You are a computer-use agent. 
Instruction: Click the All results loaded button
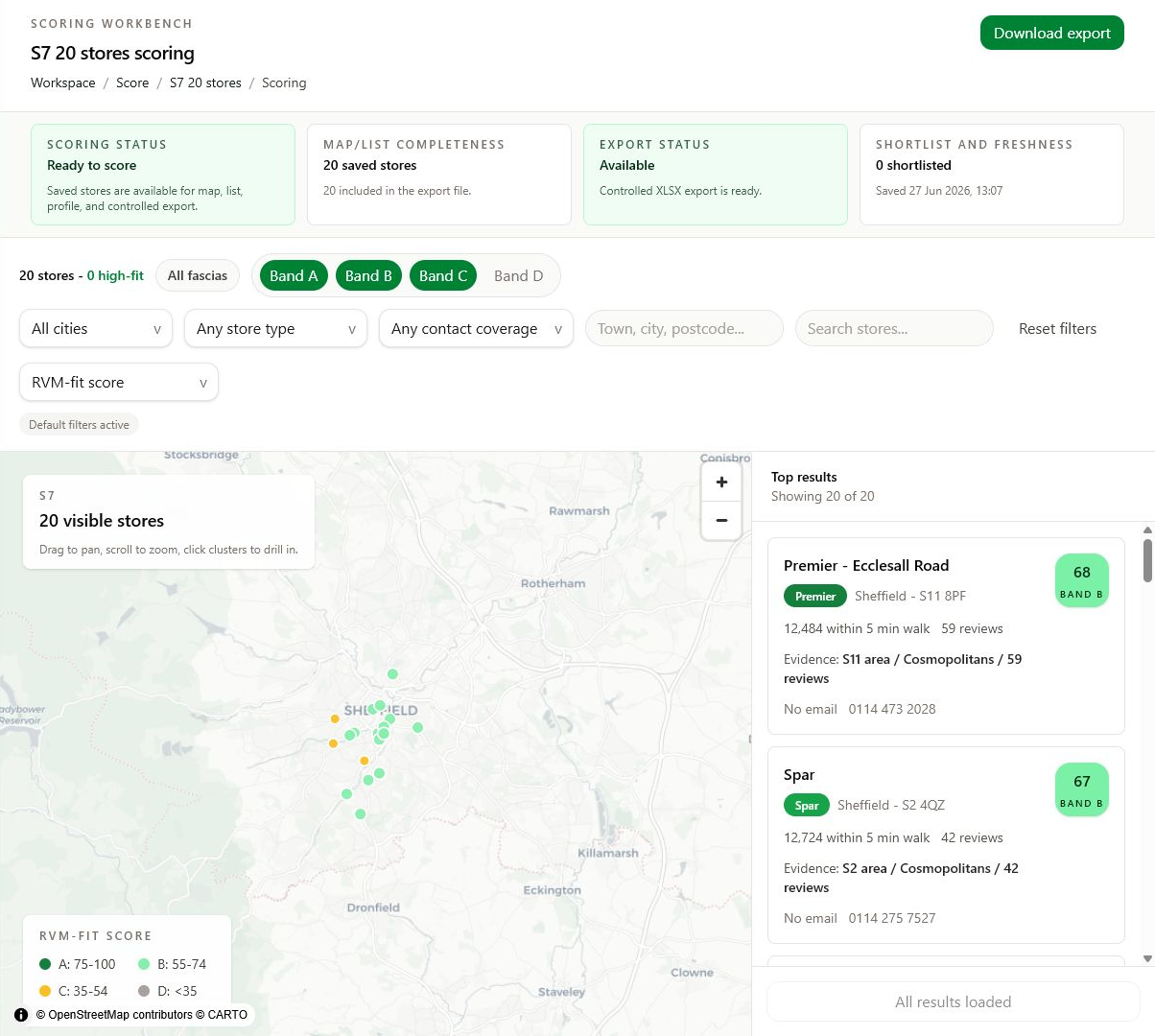coord(953,1002)
